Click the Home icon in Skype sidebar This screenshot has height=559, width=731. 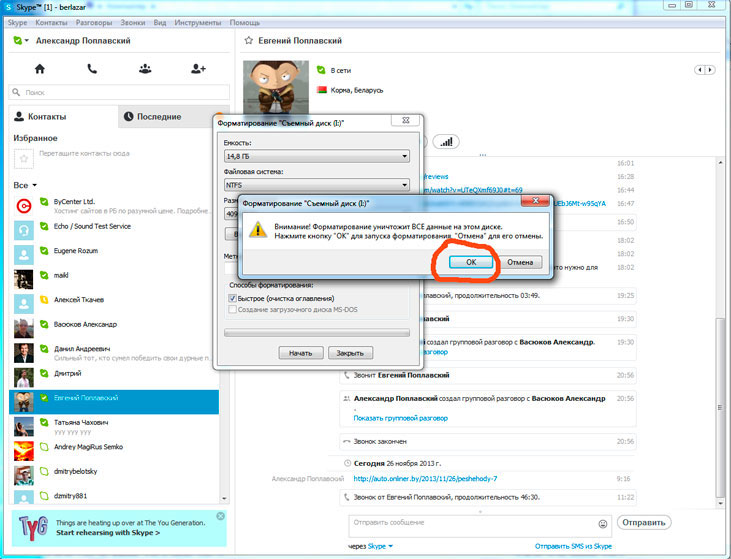click(x=40, y=69)
